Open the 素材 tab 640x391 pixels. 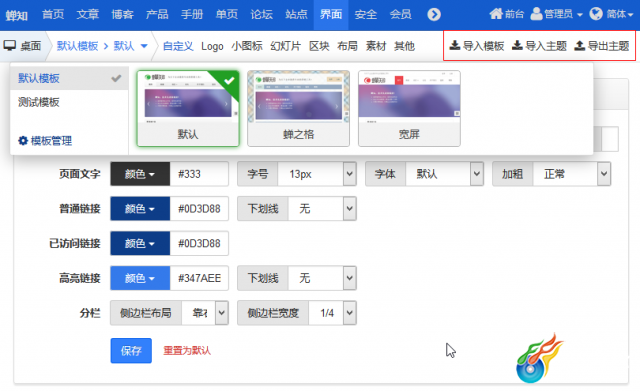coord(376,46)
